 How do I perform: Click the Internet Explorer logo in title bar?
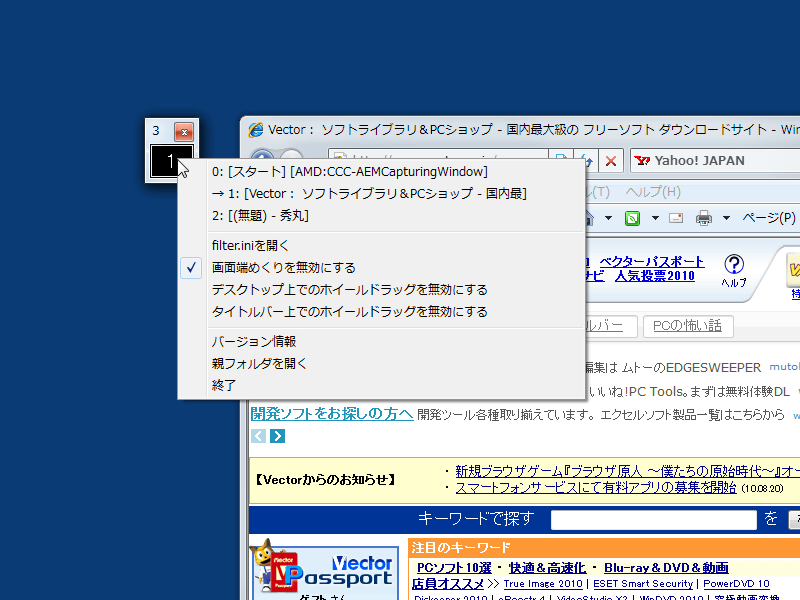(256, 130)
